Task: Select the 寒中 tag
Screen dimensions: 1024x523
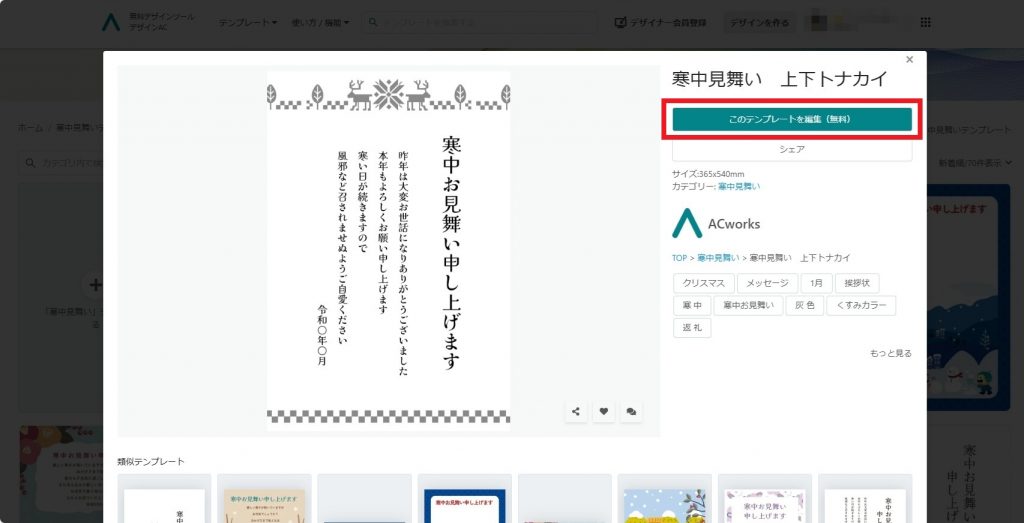Action: (x=692, y=306)
